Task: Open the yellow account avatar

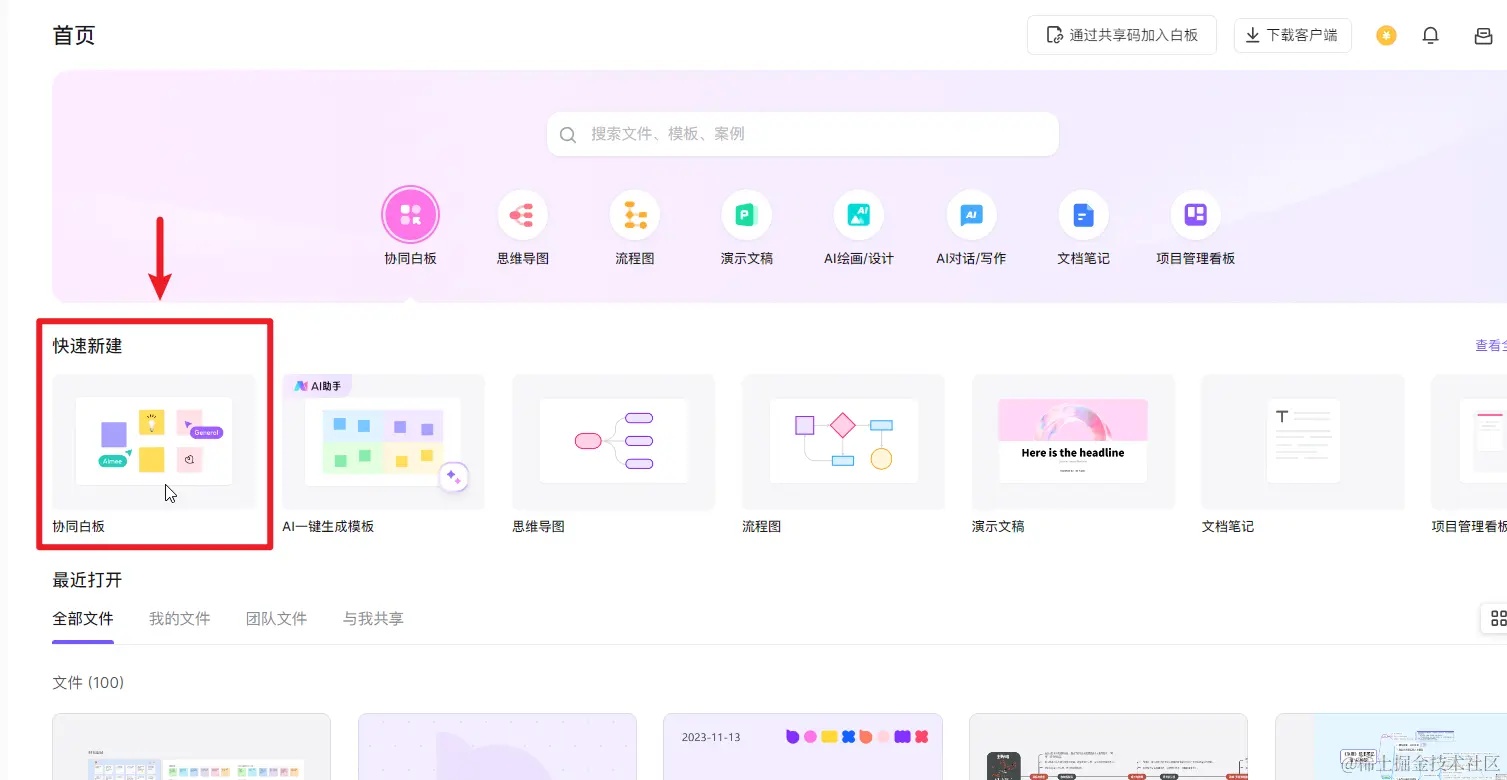Action: [x=1386, y=34]
